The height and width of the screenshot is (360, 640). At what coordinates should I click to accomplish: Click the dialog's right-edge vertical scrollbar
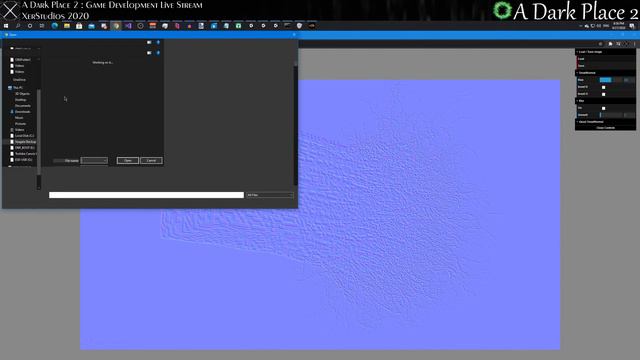(x=296, y=122)
